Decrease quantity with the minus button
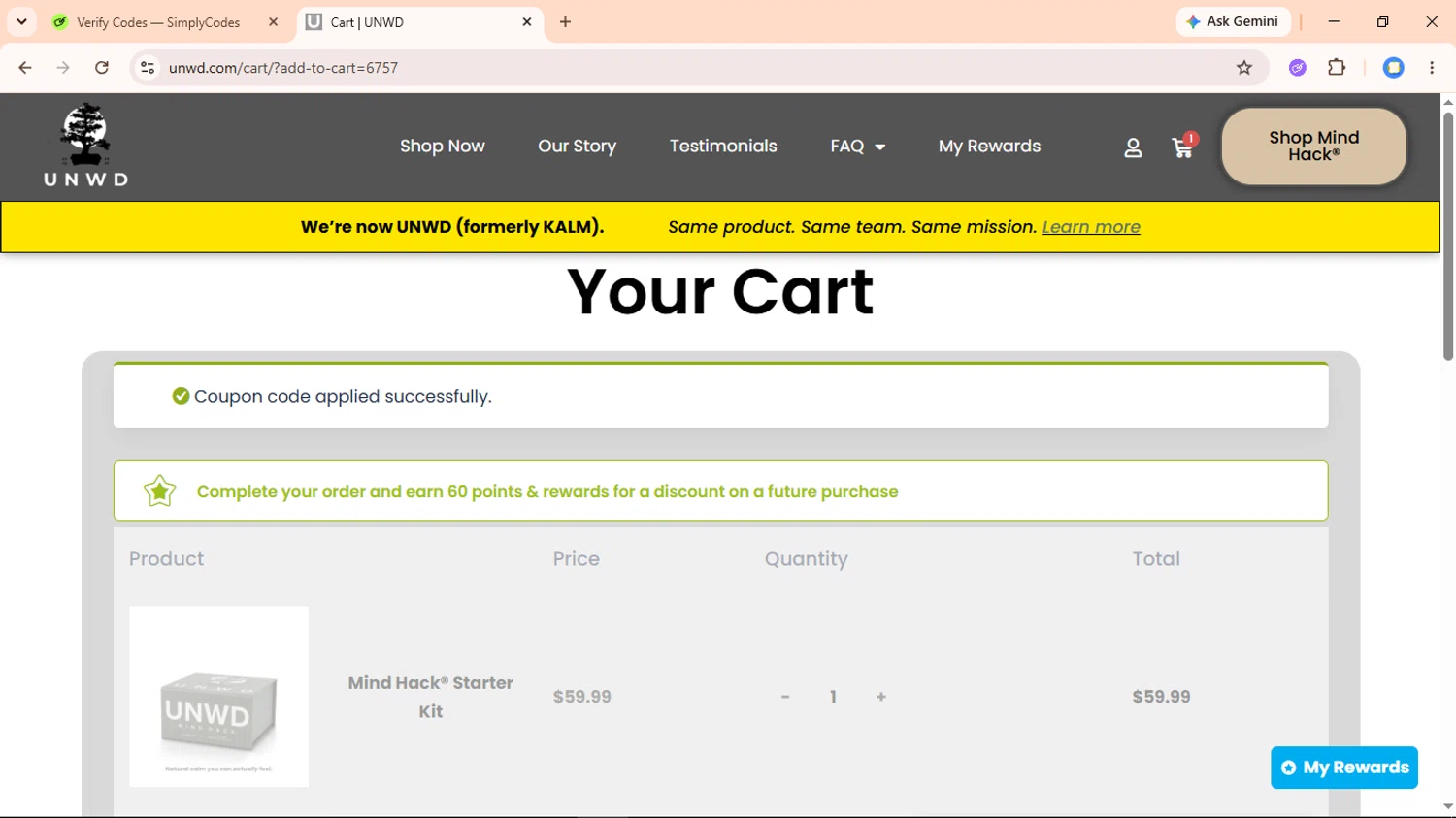Image resolution: width=1456 pixels, height=818 pixels. (x=785, y=697)
